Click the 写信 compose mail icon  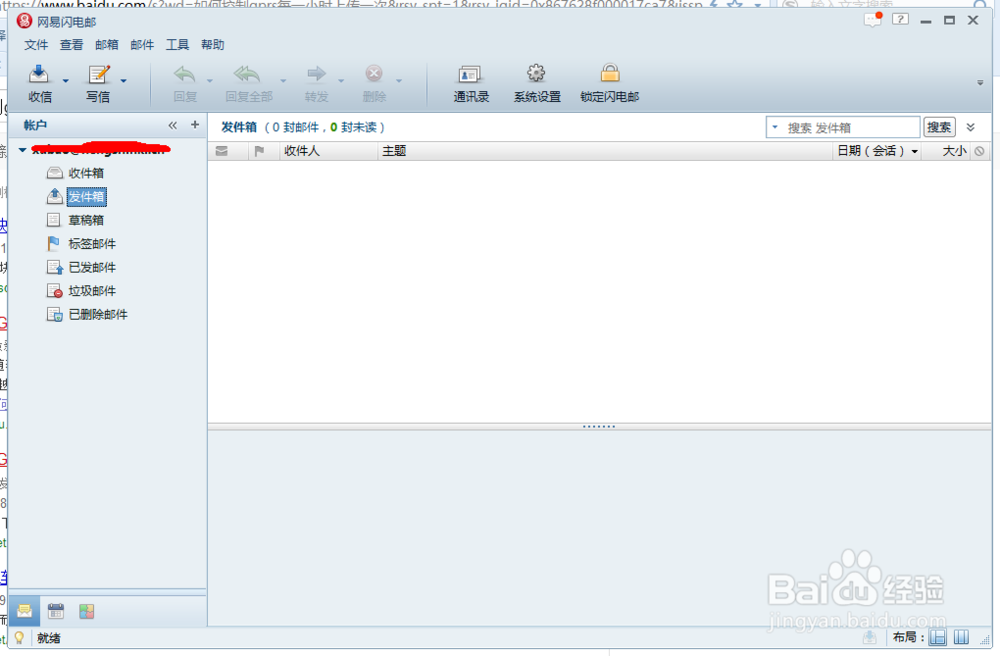point(98,74)
